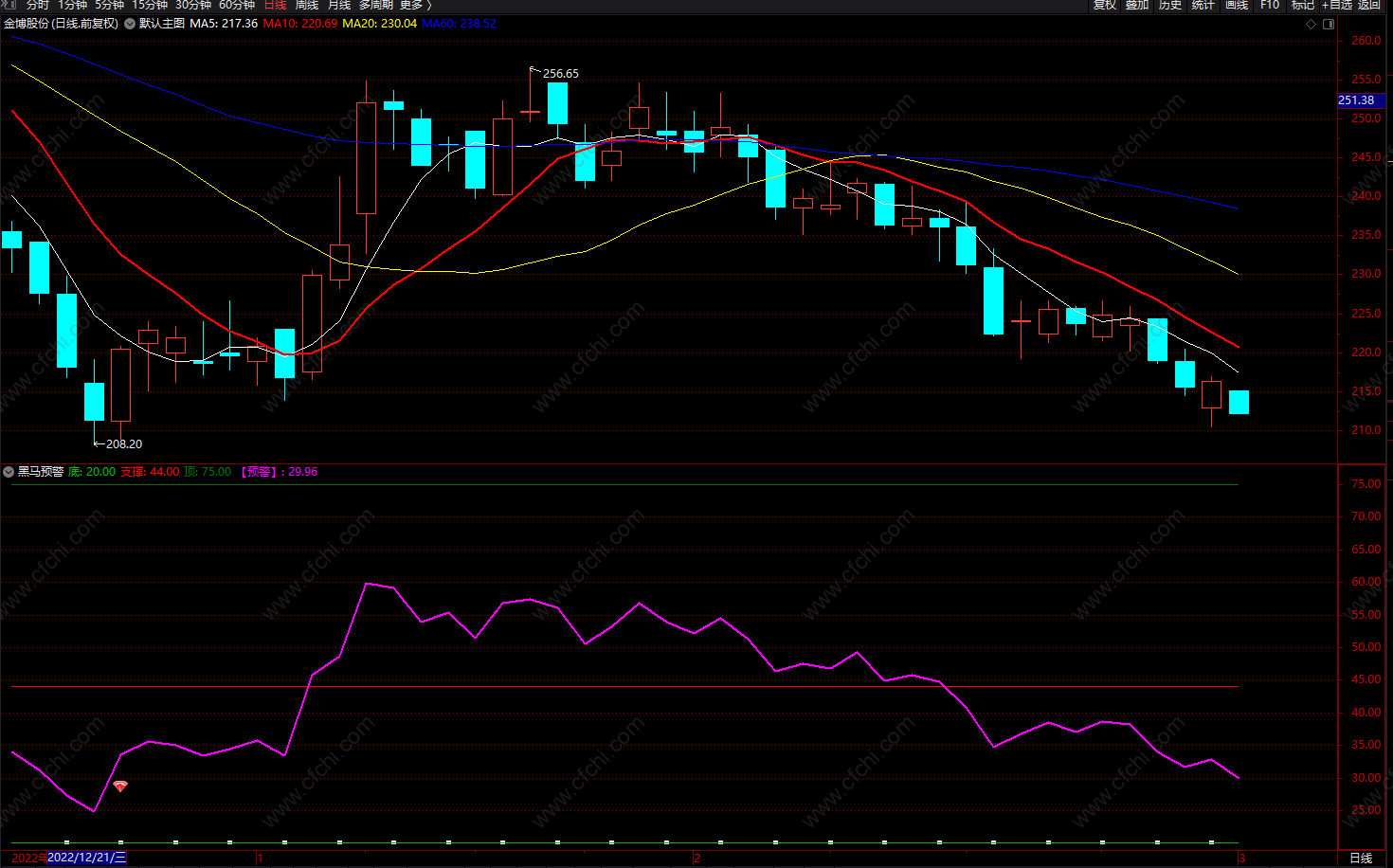This screenshot has width=1393, height=868.
Task: Switch to the 月线 monthly chart tab
Action: [x=339, y=5]
